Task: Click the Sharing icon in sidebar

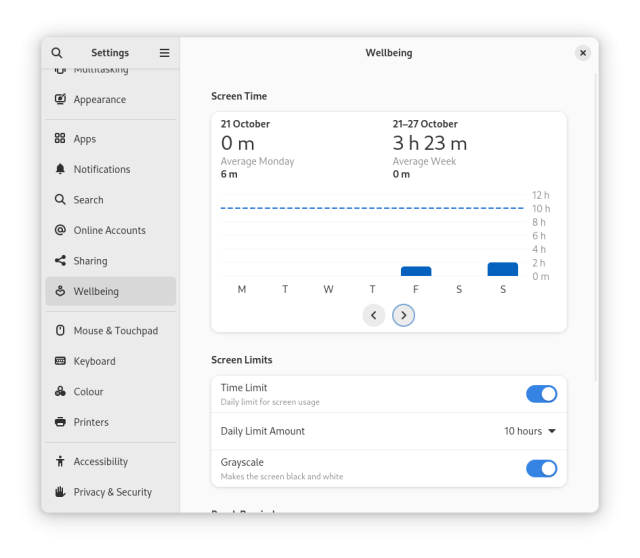Action: [60, 261]
